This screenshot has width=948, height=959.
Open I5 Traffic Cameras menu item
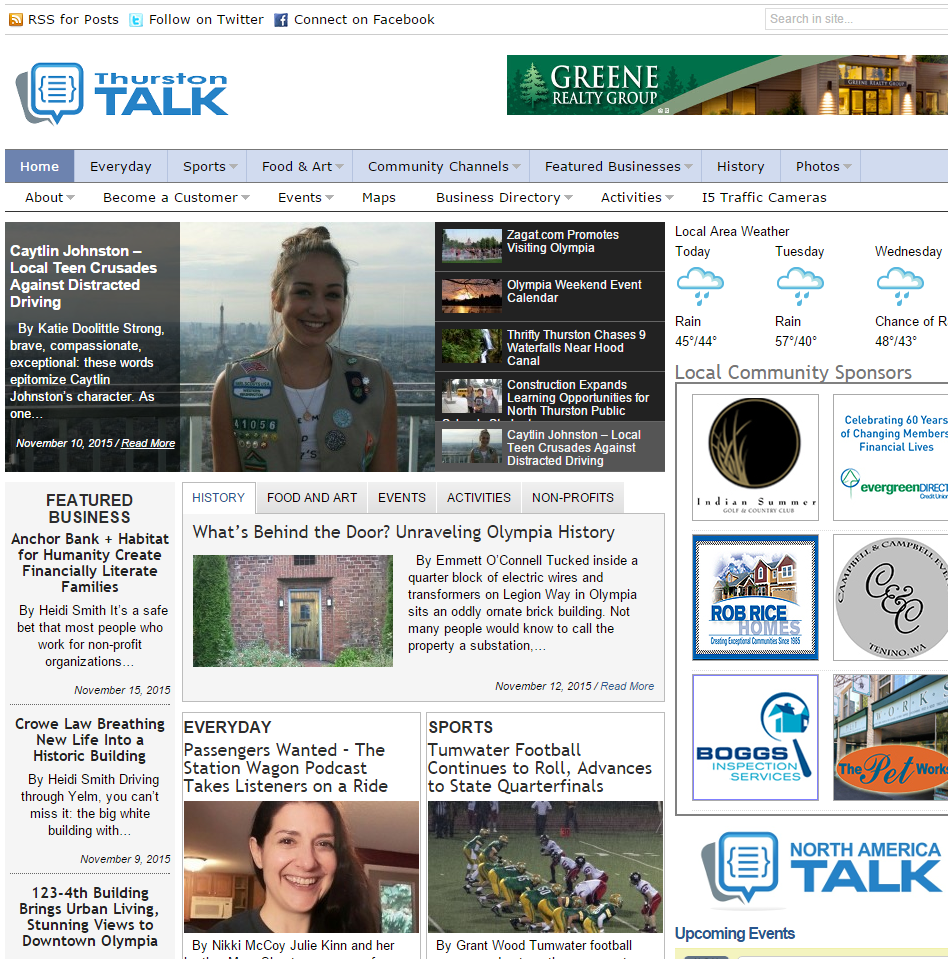[764, 198]
